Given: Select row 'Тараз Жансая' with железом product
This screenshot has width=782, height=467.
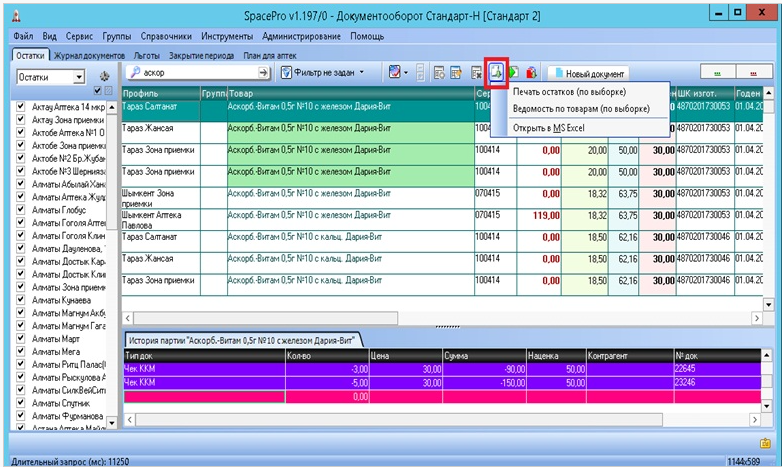Looking at the screenshot, I should pos(442,133).
